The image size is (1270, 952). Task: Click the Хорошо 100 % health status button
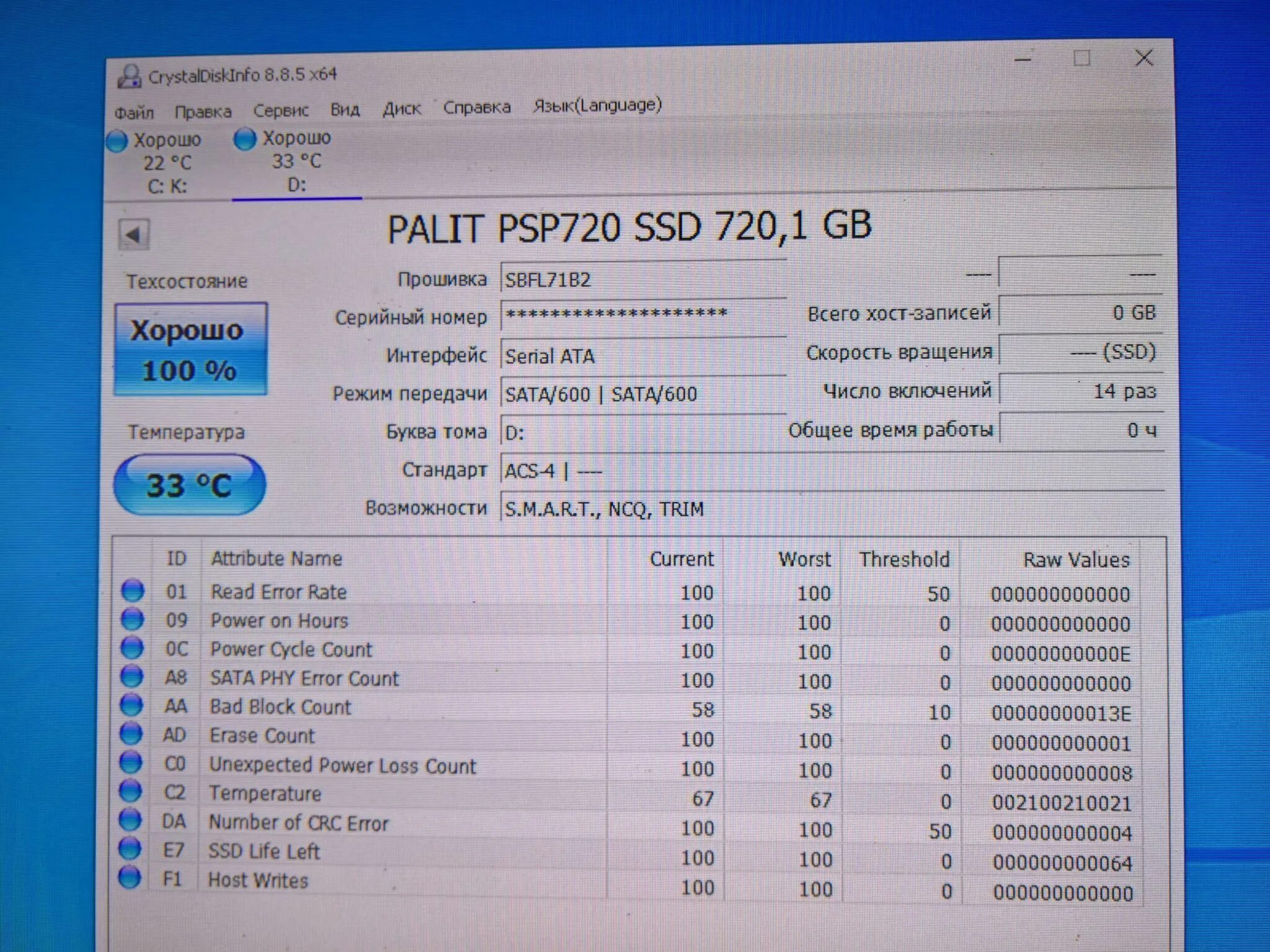190,349
